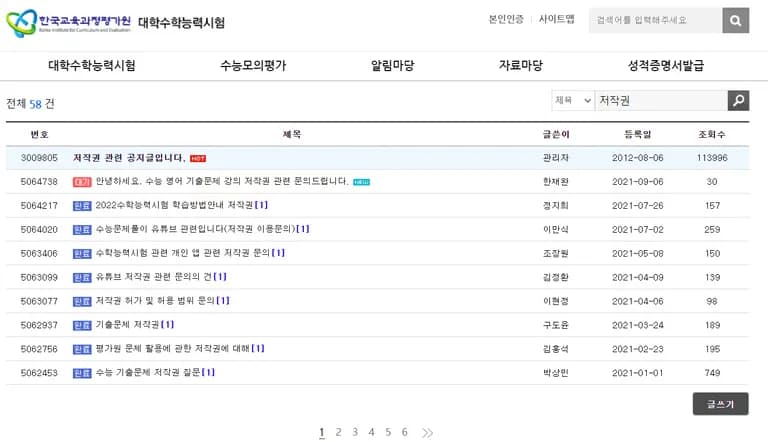This screenshot has width=768, height=442.
Task: Open the 알림마당 menu
Action: click(x=392, y=65)
